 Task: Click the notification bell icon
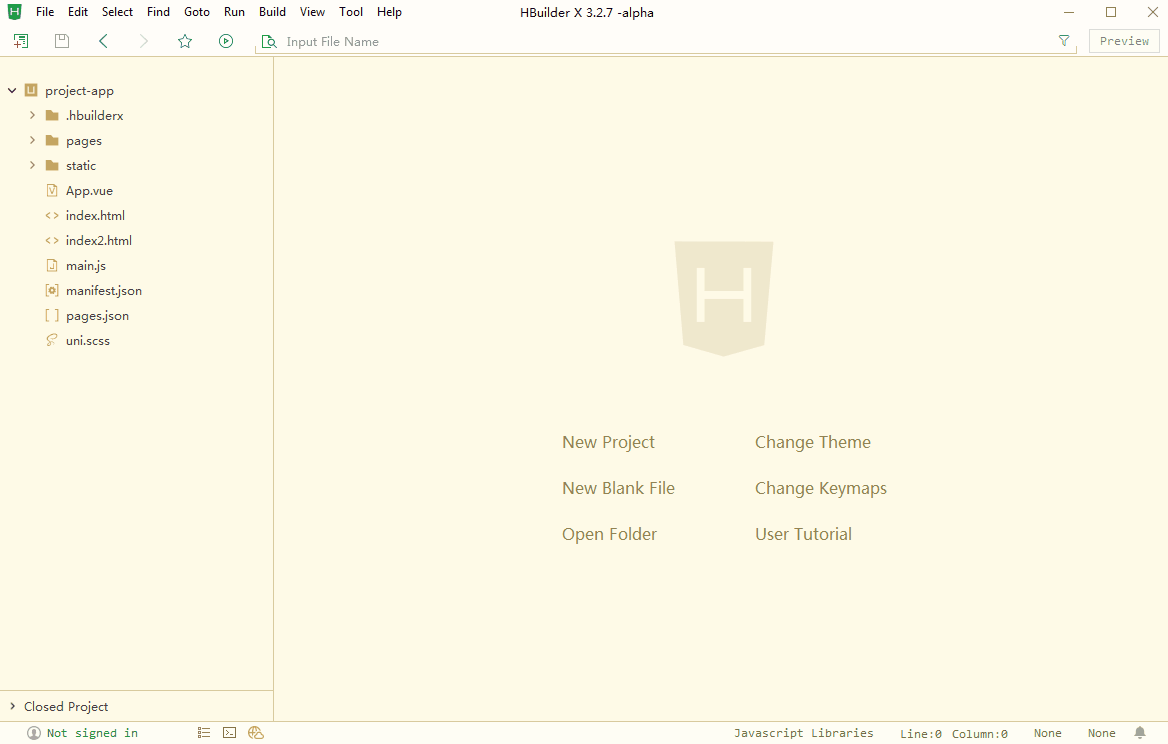1140,733
